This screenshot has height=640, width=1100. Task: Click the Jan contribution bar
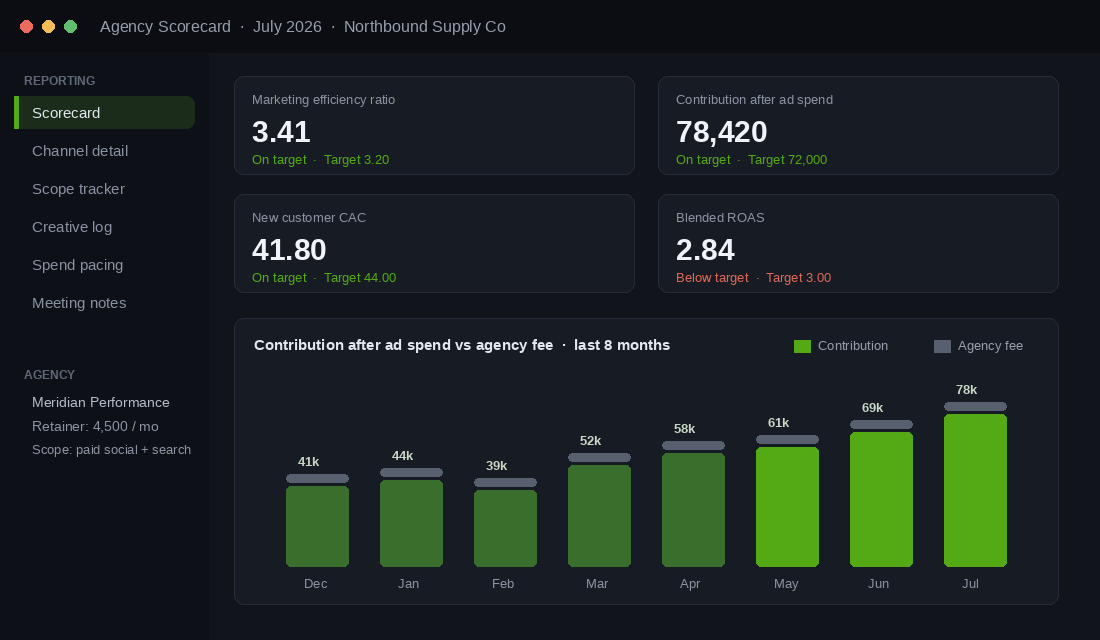[x=411, y=524]
